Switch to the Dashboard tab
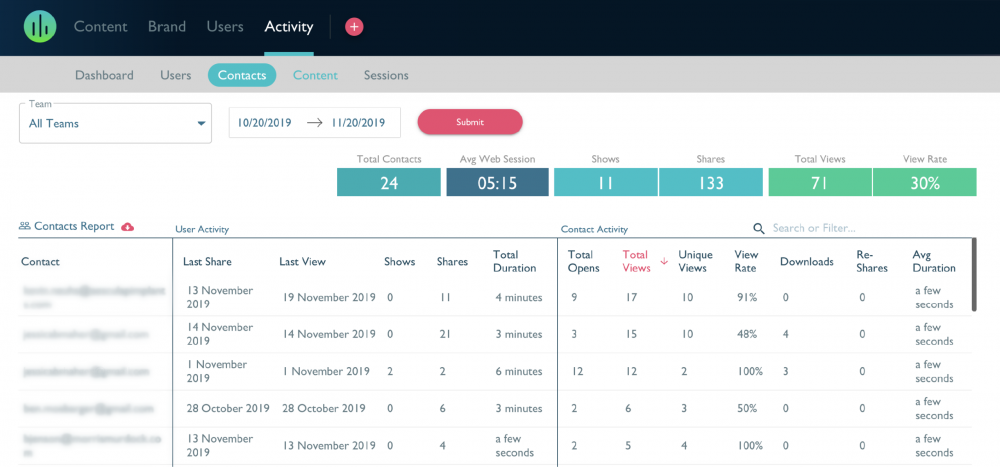The image size is (1000, 467). point(105,75)
